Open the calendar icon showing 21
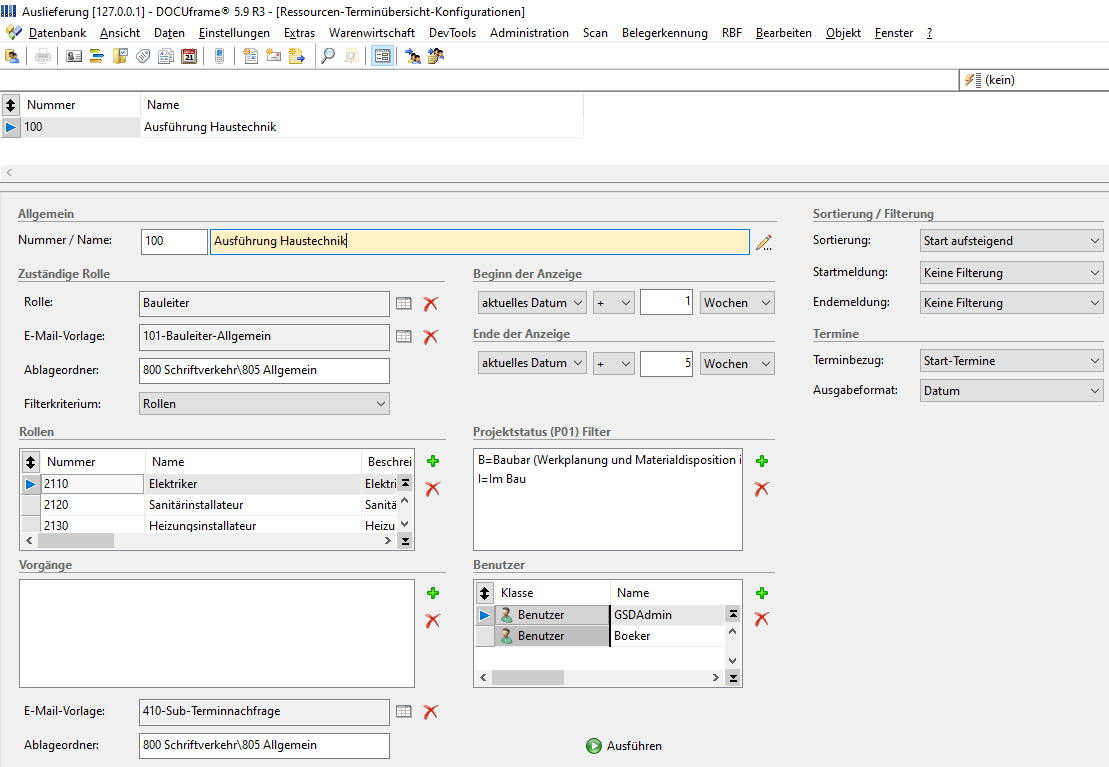This screenshot has width=1109, height=767. click(189, 57)
